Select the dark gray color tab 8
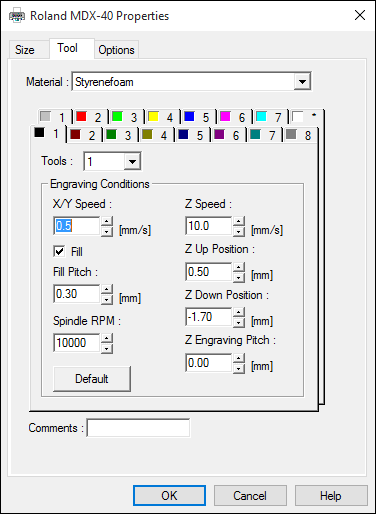This screenshot has width=376, height=514. 300,135
